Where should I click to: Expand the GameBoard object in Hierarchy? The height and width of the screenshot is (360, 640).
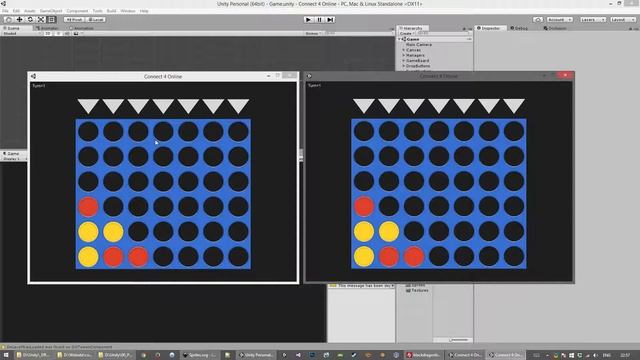[x=404, y=60]
